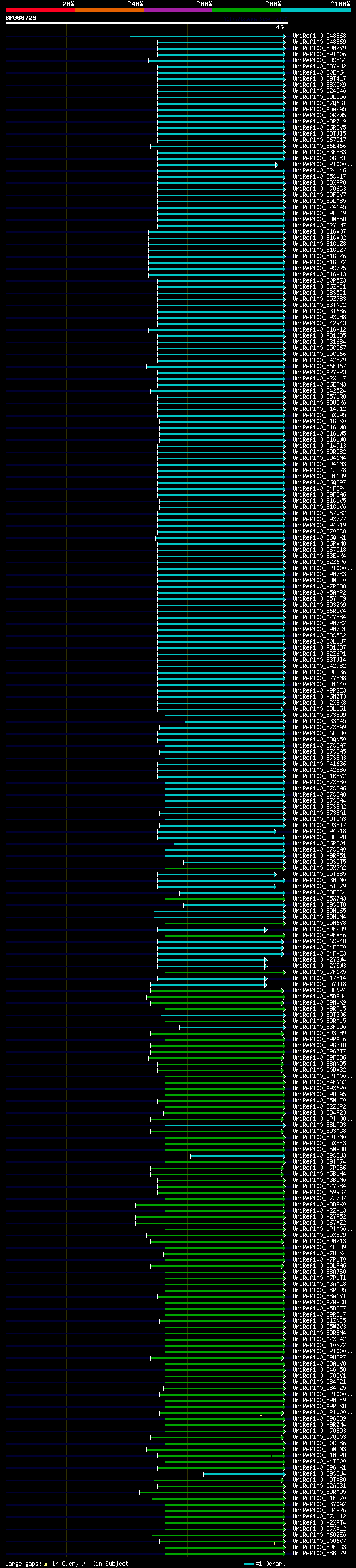356x1568 pixels.
Task: Select the UniRef100_Q94G18 label
Action: coord(319,832)
